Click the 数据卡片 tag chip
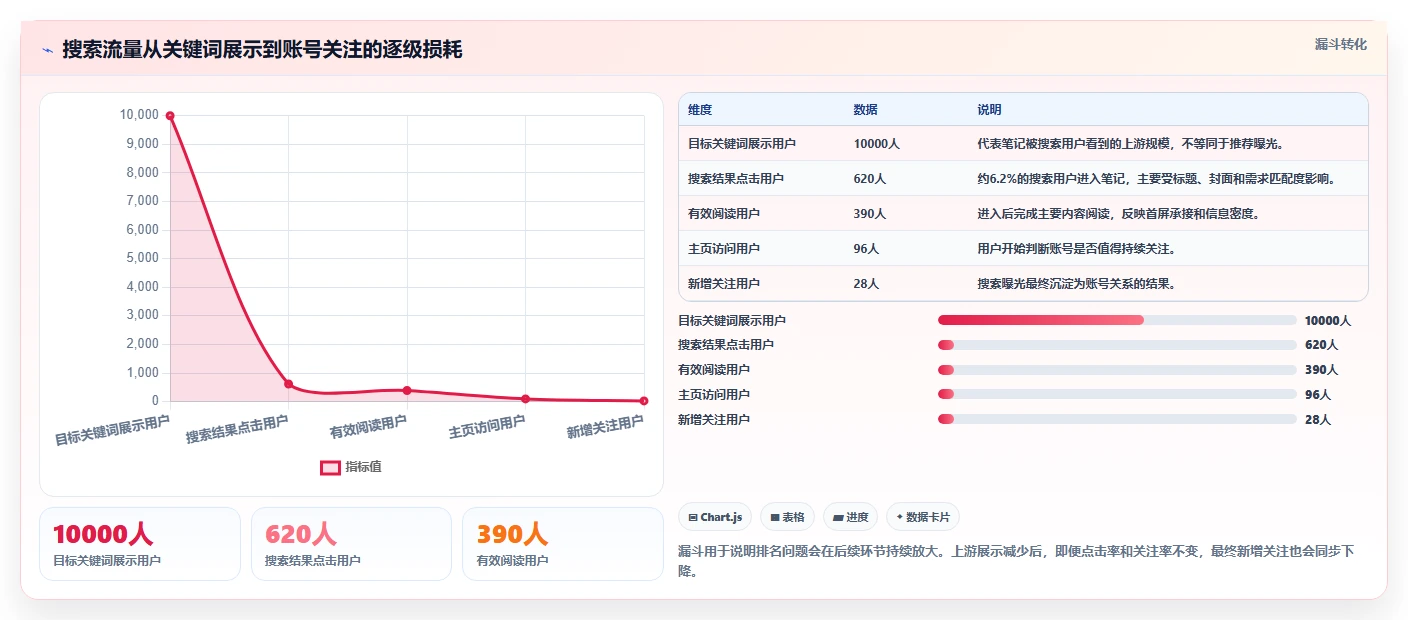Image resolution: width=1408 pixels, height=620 pixels. pos(922,517)
